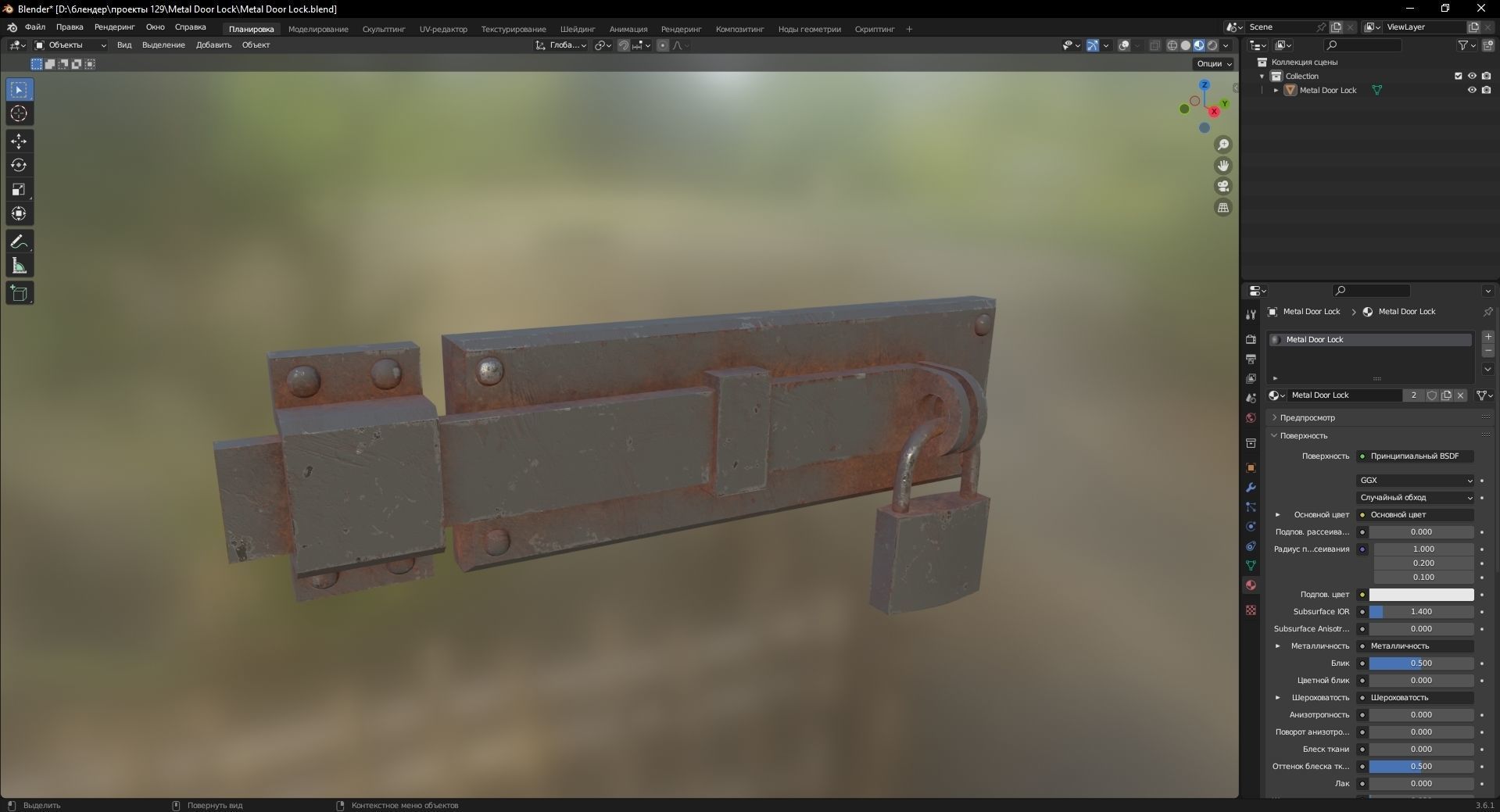The width and height of the screenshot is (1500, 812).
Task: Pick the Scale tool
Action: pyautogui.click(x=19, y=189)
